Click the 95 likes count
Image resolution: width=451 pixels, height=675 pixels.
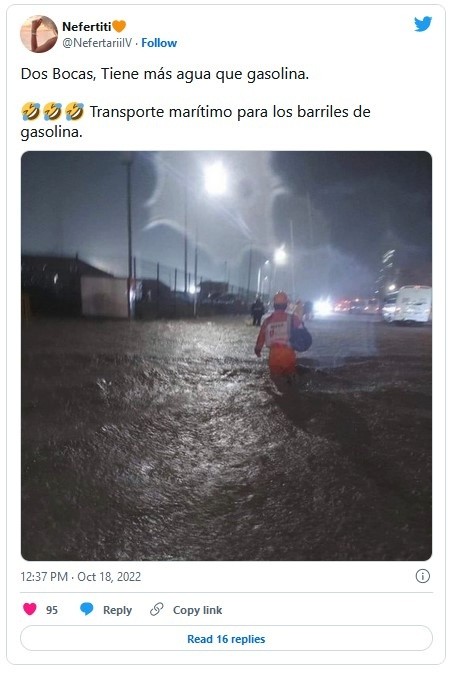[x=52, y=610]
